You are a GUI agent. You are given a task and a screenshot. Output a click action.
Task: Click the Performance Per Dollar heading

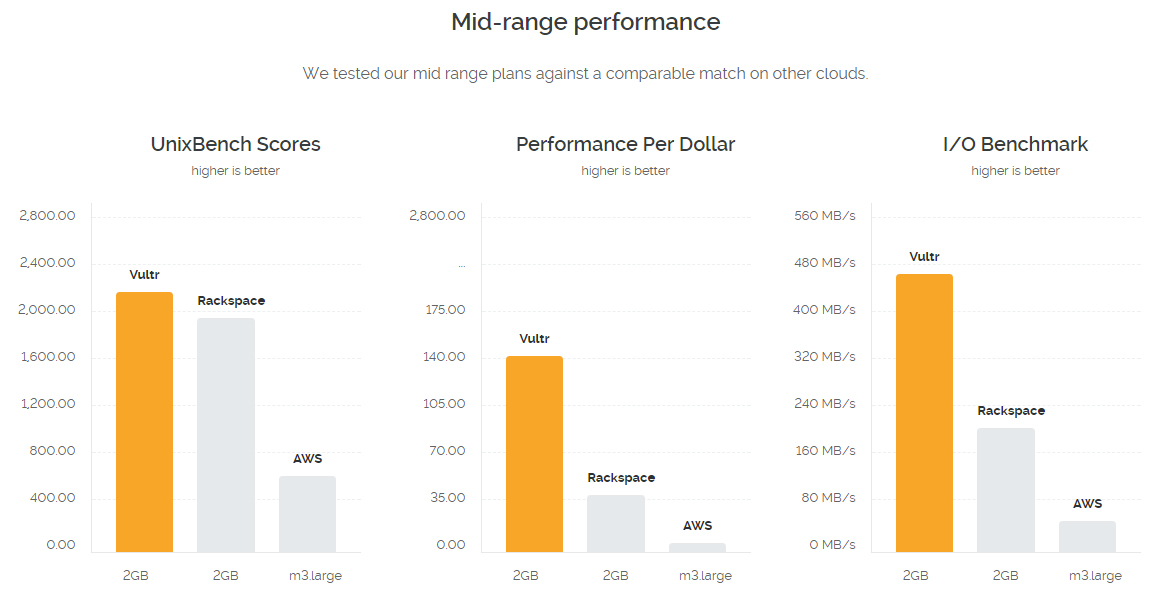tap(625, 144)
